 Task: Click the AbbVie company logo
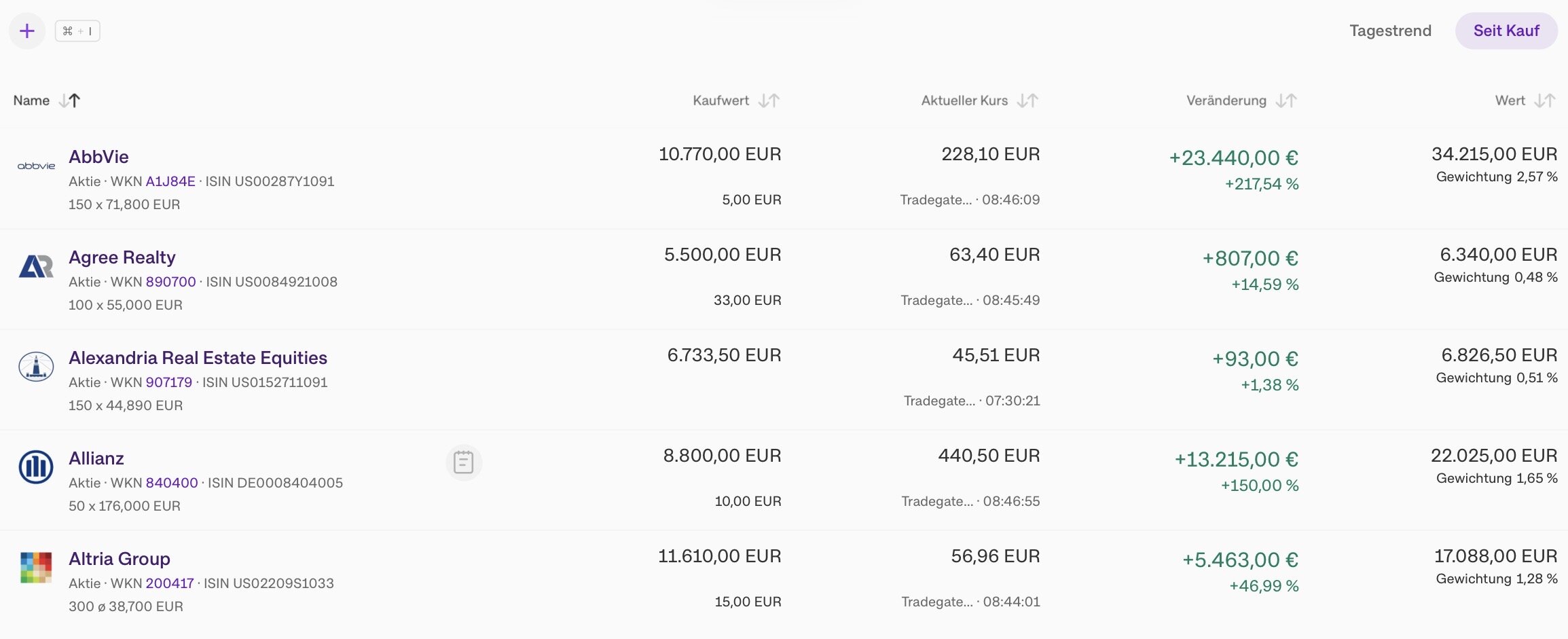pos(36,166)
